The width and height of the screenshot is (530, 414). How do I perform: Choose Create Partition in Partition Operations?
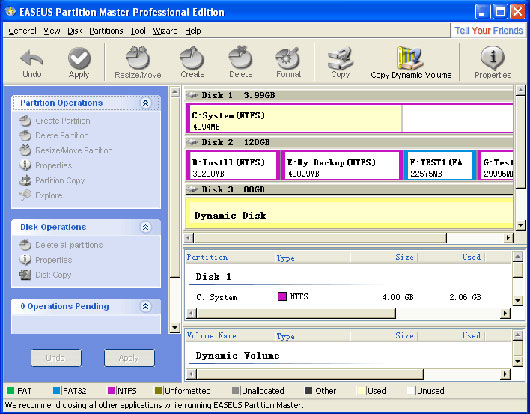55,121
